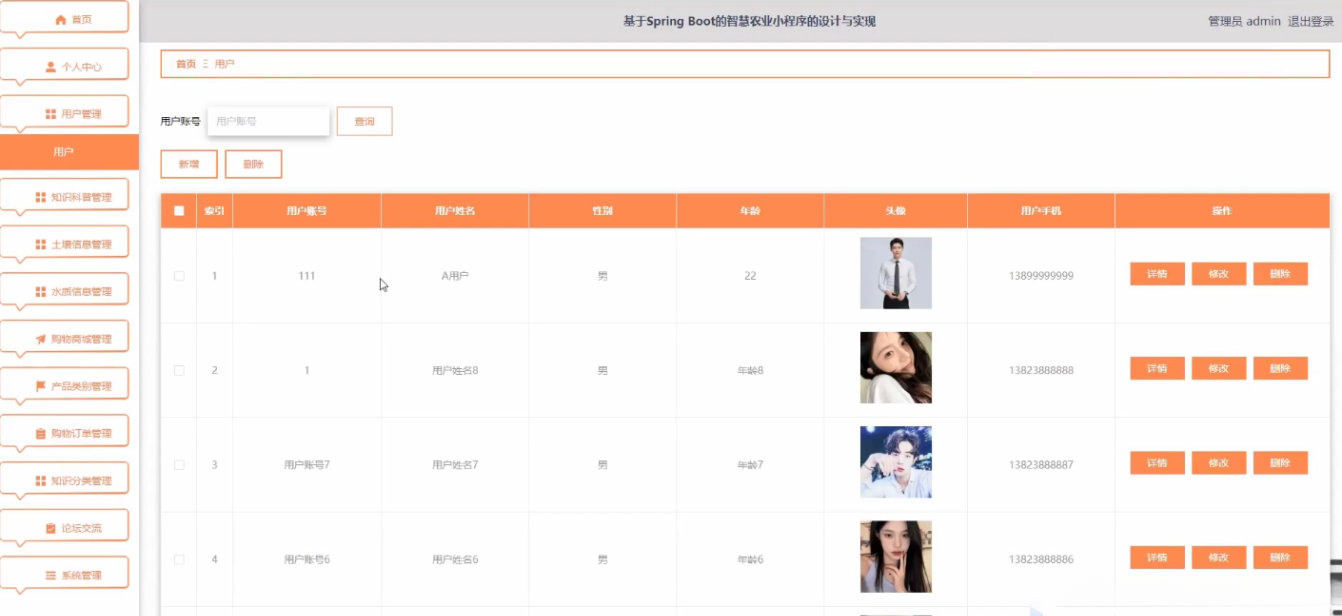Click the clipboard icon beside 购物订单管理
The height and width of the screenshot is (616, 1342).
tap(41, 434)
